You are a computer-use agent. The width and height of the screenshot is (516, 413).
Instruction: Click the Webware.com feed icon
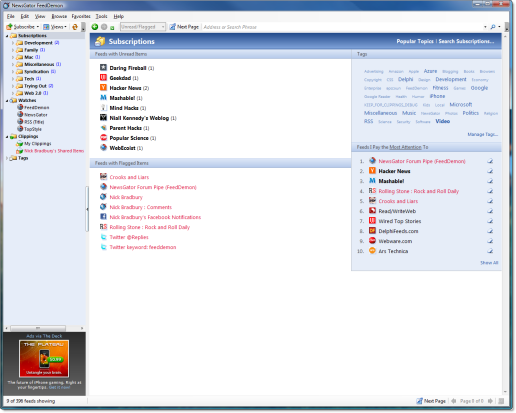pyautogui.click(x=372, y=240)
